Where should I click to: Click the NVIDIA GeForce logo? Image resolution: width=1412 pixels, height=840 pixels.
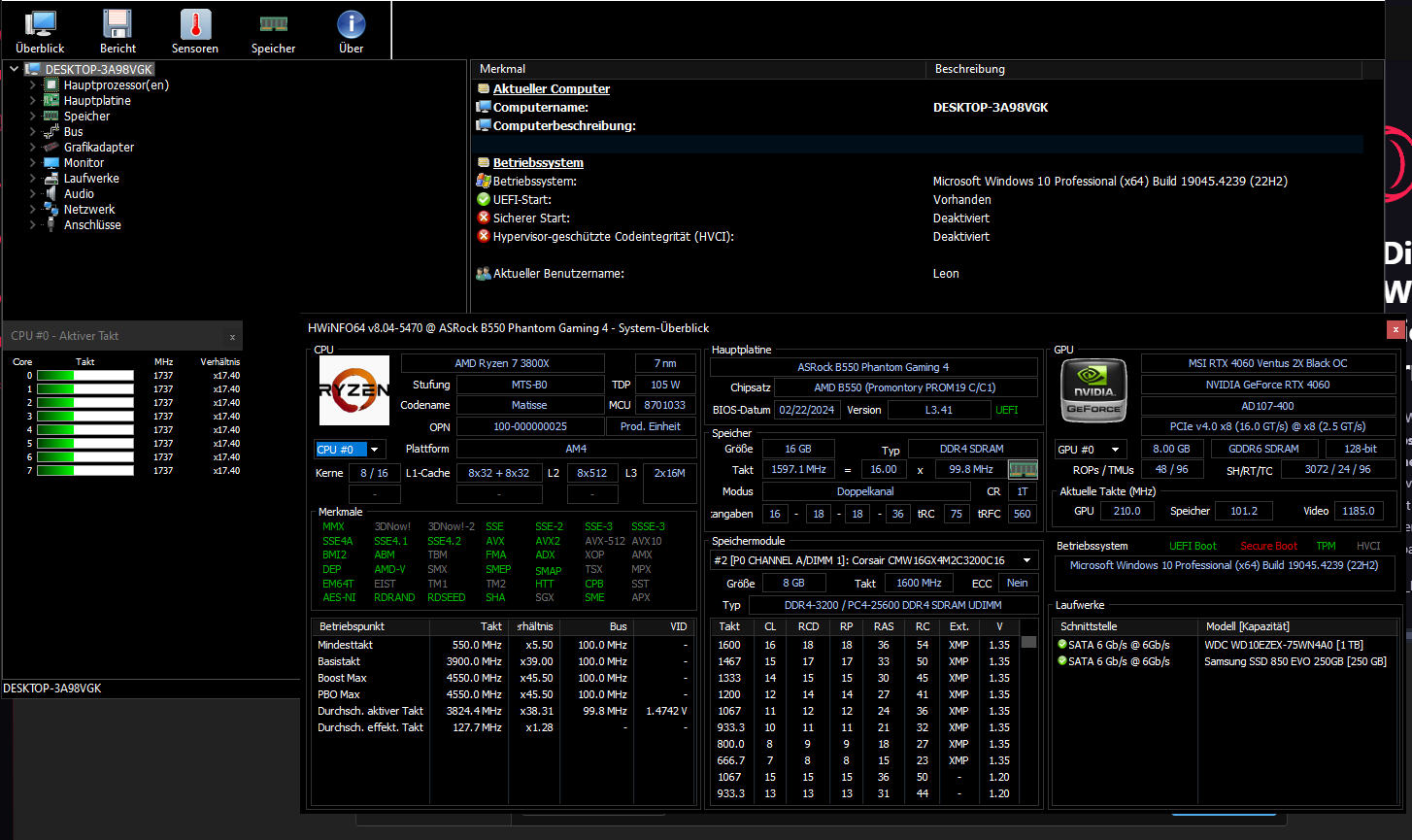1093,390
